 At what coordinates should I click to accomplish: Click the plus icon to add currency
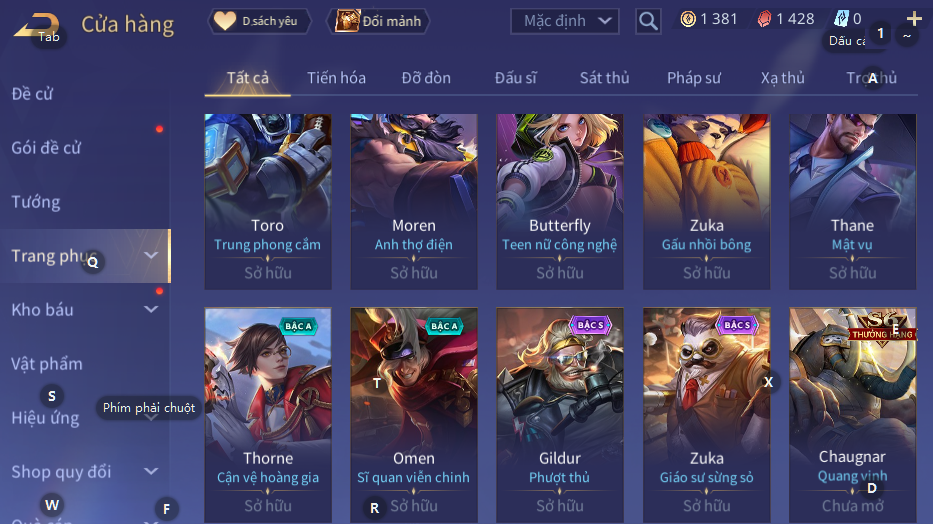point(914,19)
